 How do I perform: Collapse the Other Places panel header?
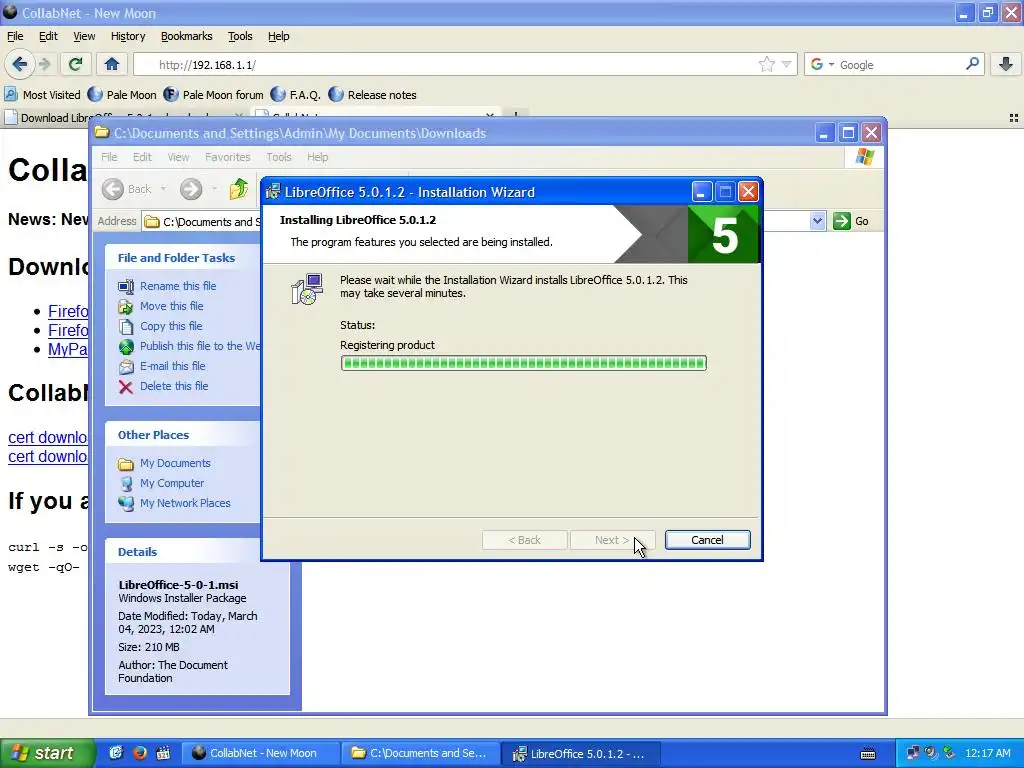pos(183,435)
